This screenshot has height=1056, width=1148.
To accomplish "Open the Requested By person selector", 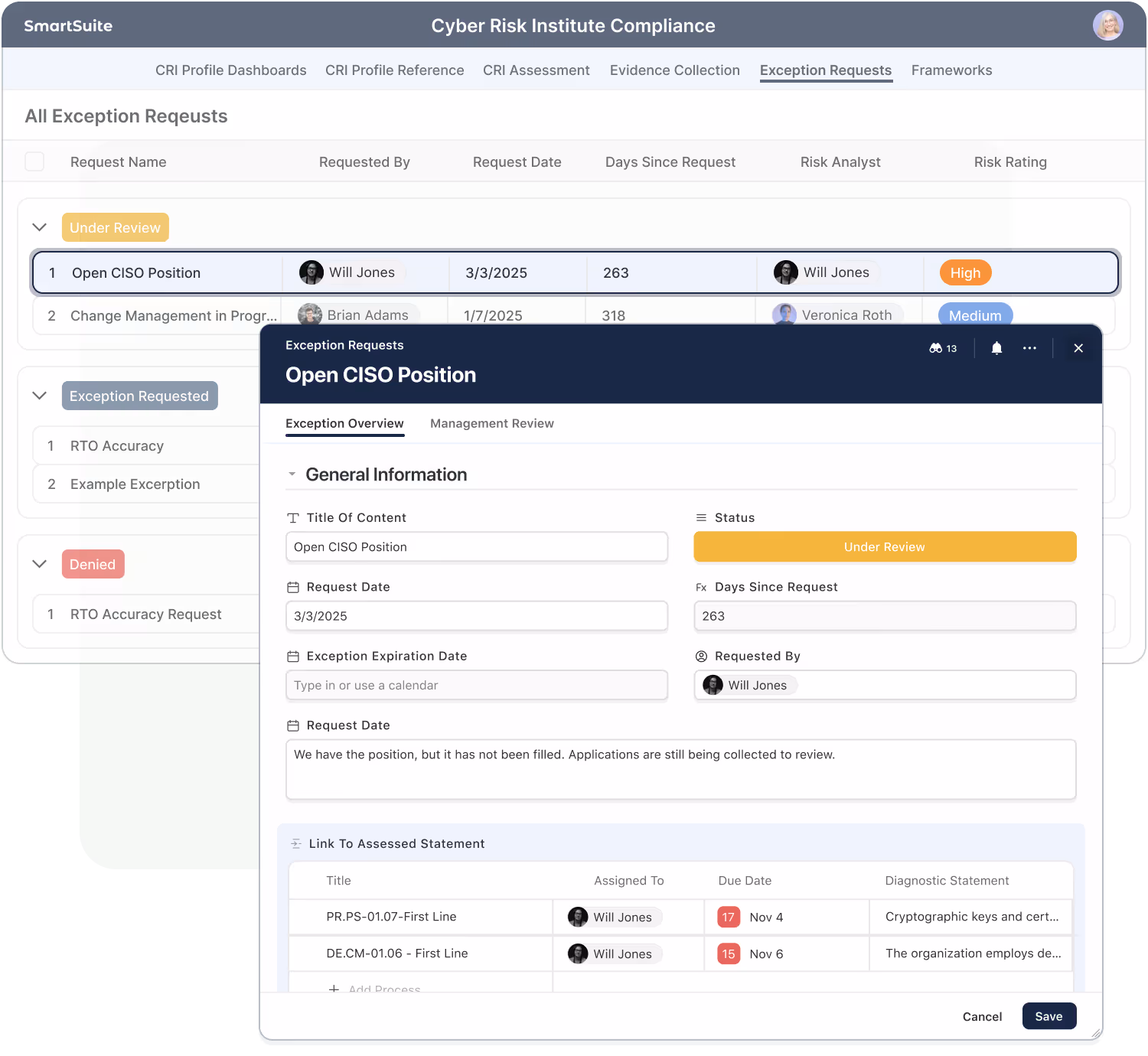I will coord(885,685).
